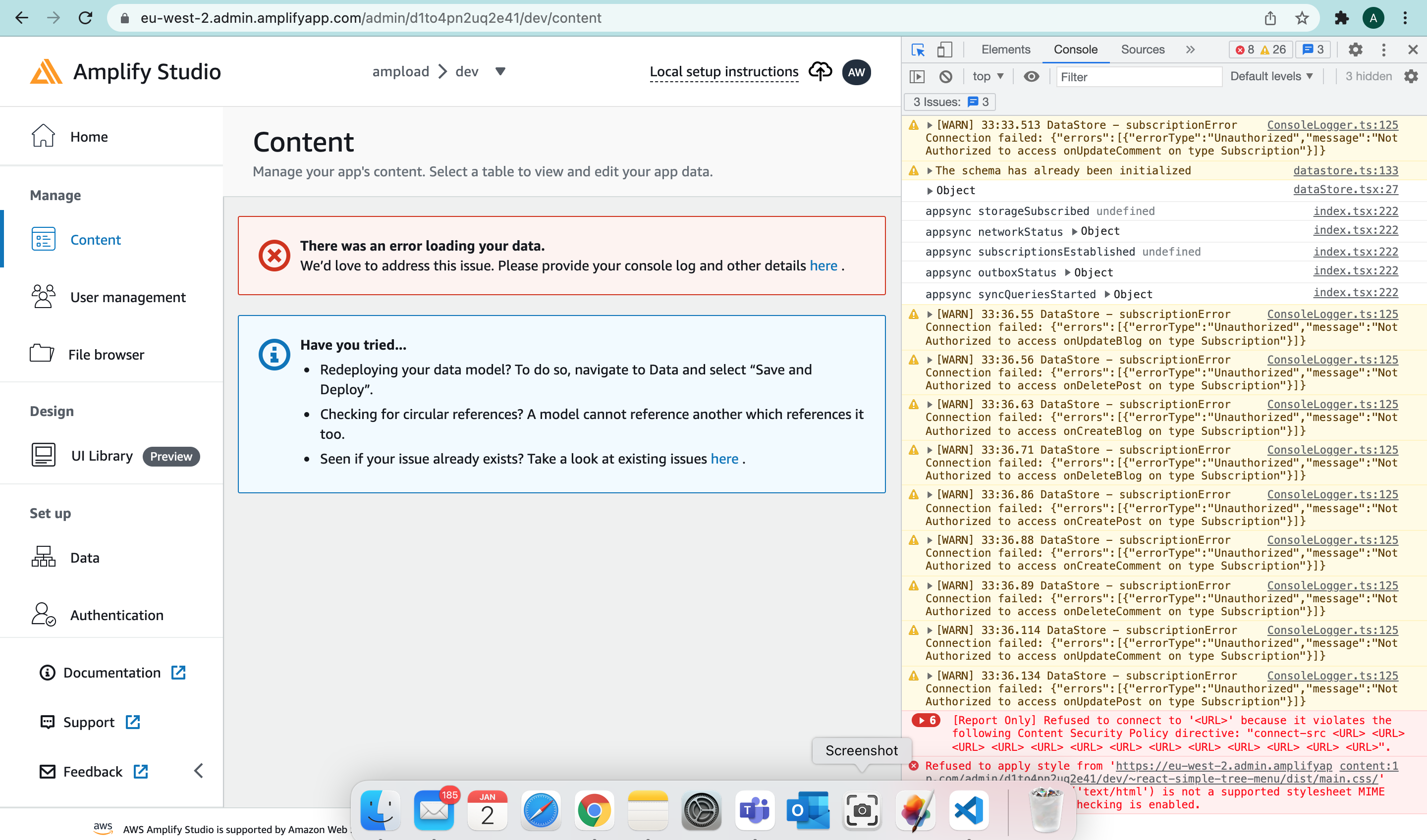Open the Amplify Studio logo
This screenshot has height=840, width=1427.
(125, 72)
